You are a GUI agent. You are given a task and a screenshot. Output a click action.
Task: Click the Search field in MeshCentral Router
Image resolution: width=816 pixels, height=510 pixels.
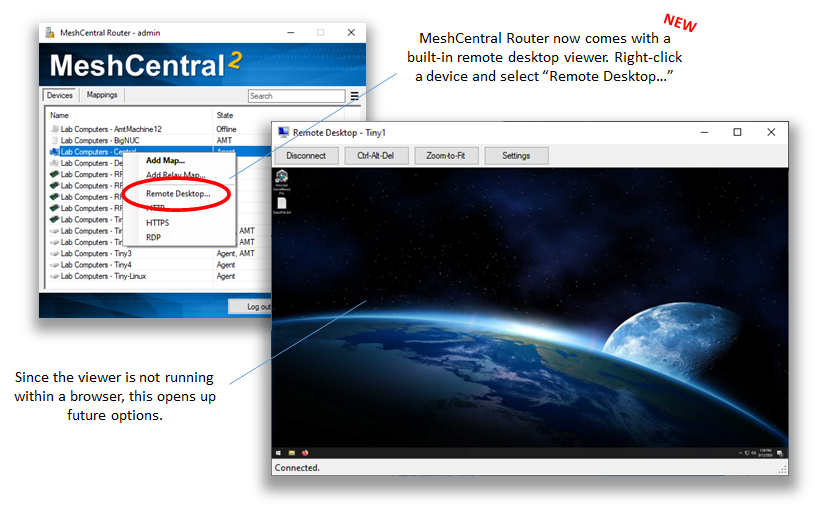[296, 96]
